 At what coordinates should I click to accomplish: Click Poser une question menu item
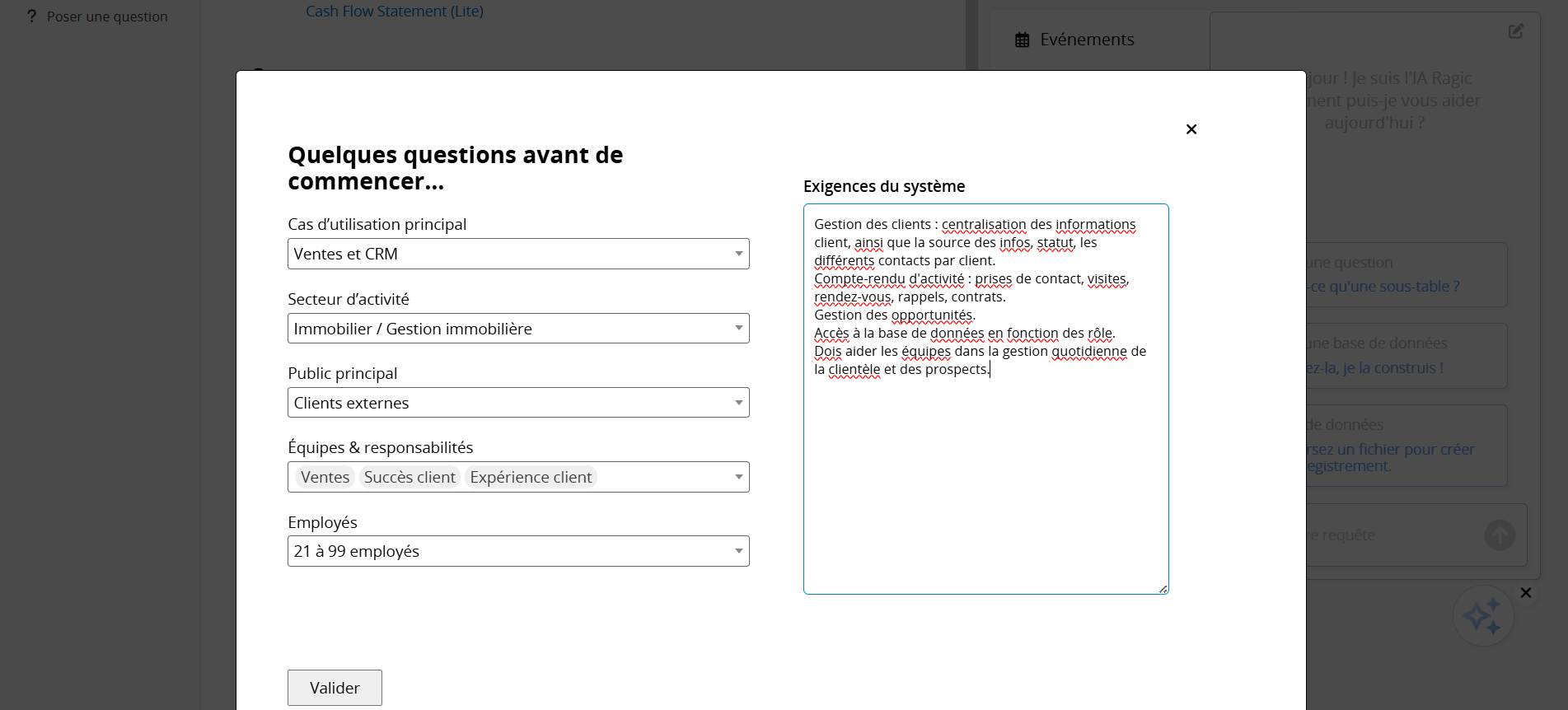[x=107, y=16]
